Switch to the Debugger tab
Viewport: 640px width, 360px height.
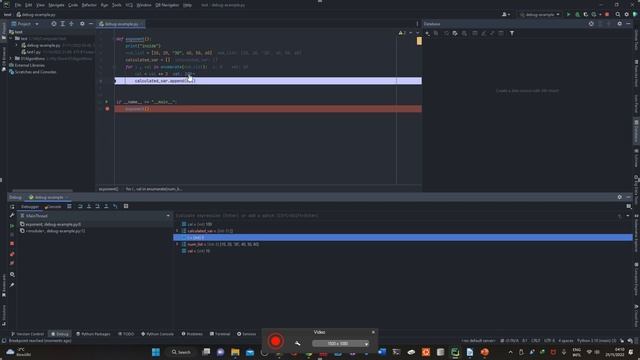click(30, 207)
